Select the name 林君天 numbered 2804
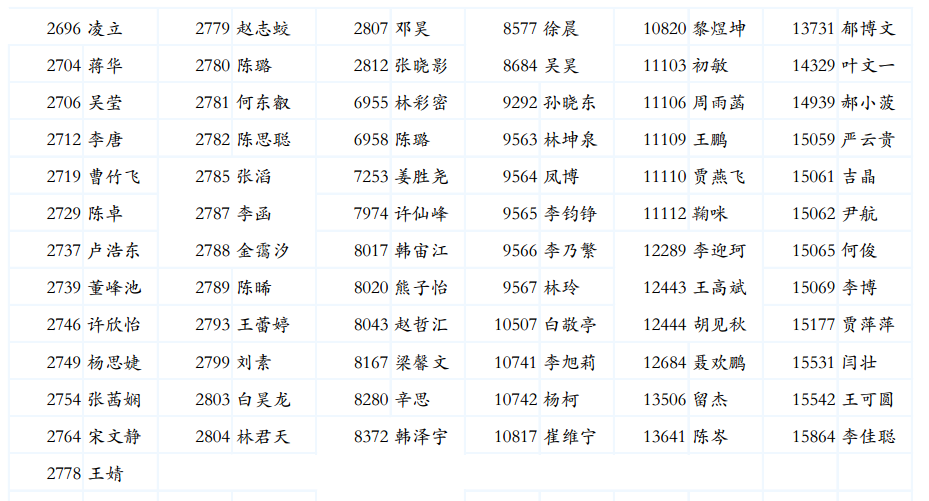This screenshot has height=501, width=929. [263, 436]
